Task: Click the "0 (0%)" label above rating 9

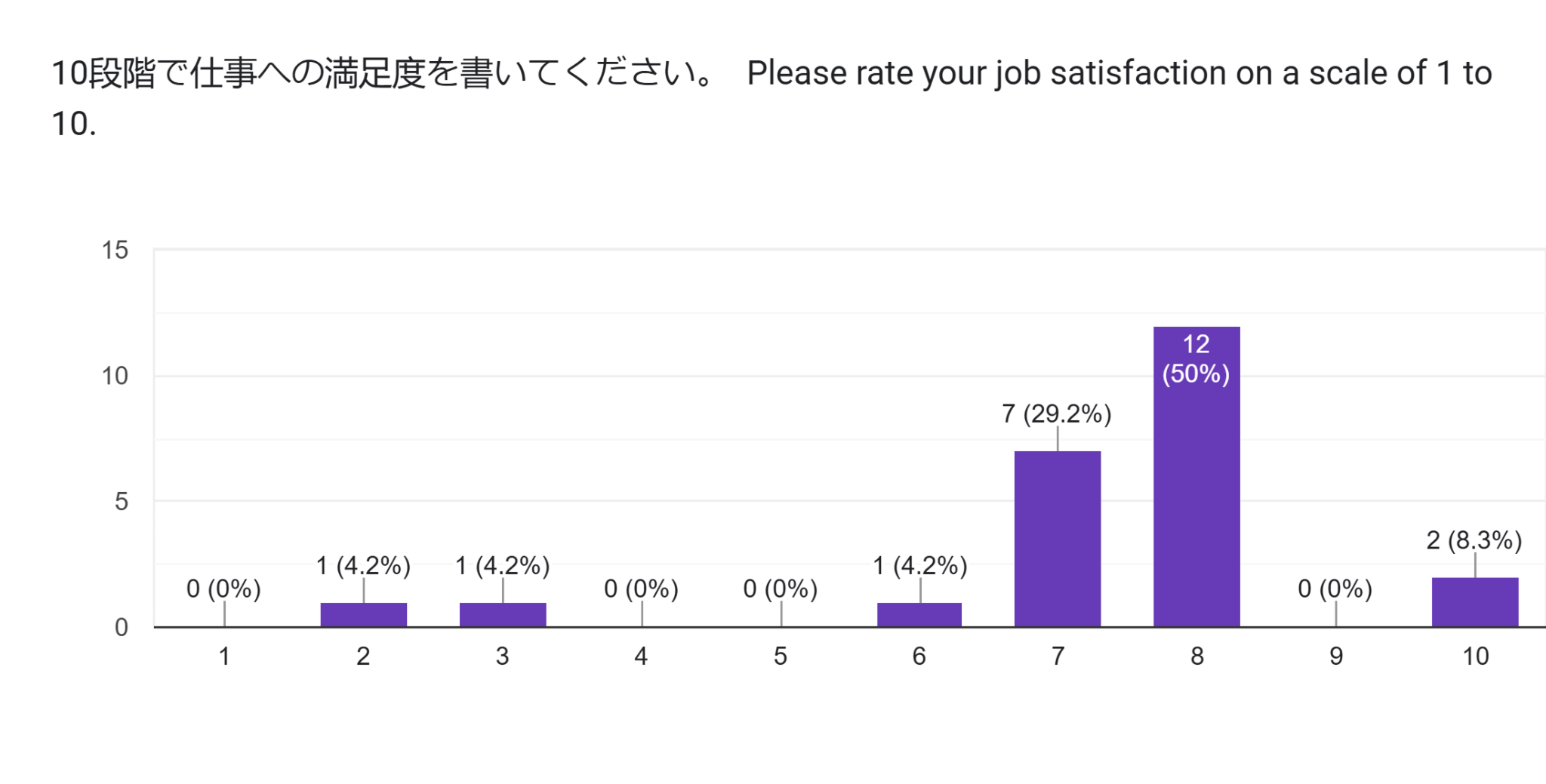Action: pos(1335,589)
